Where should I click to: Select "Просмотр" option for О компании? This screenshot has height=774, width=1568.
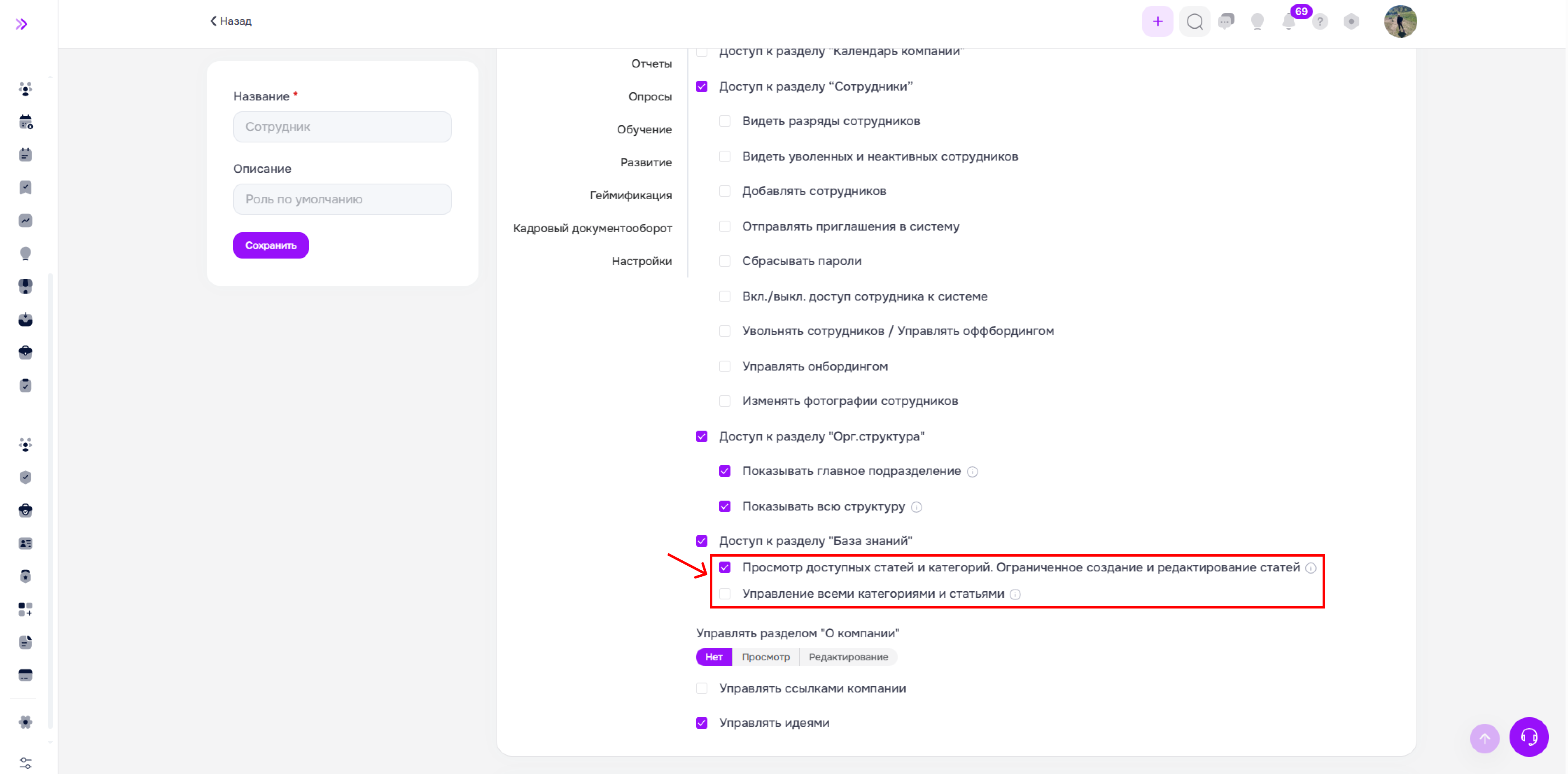[x=765, y=657]
